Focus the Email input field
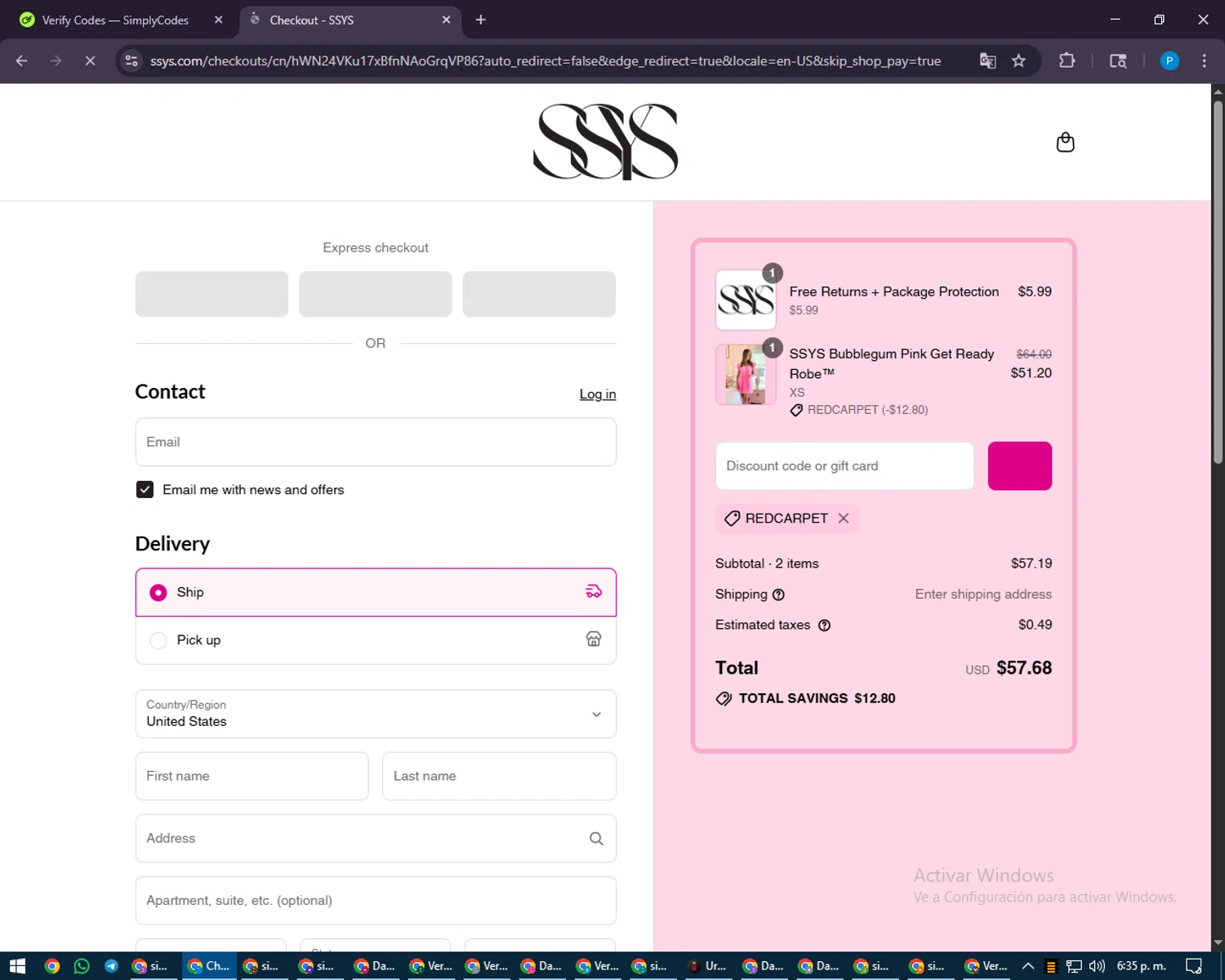1225x980 pixels. click(x=376, y=442)
